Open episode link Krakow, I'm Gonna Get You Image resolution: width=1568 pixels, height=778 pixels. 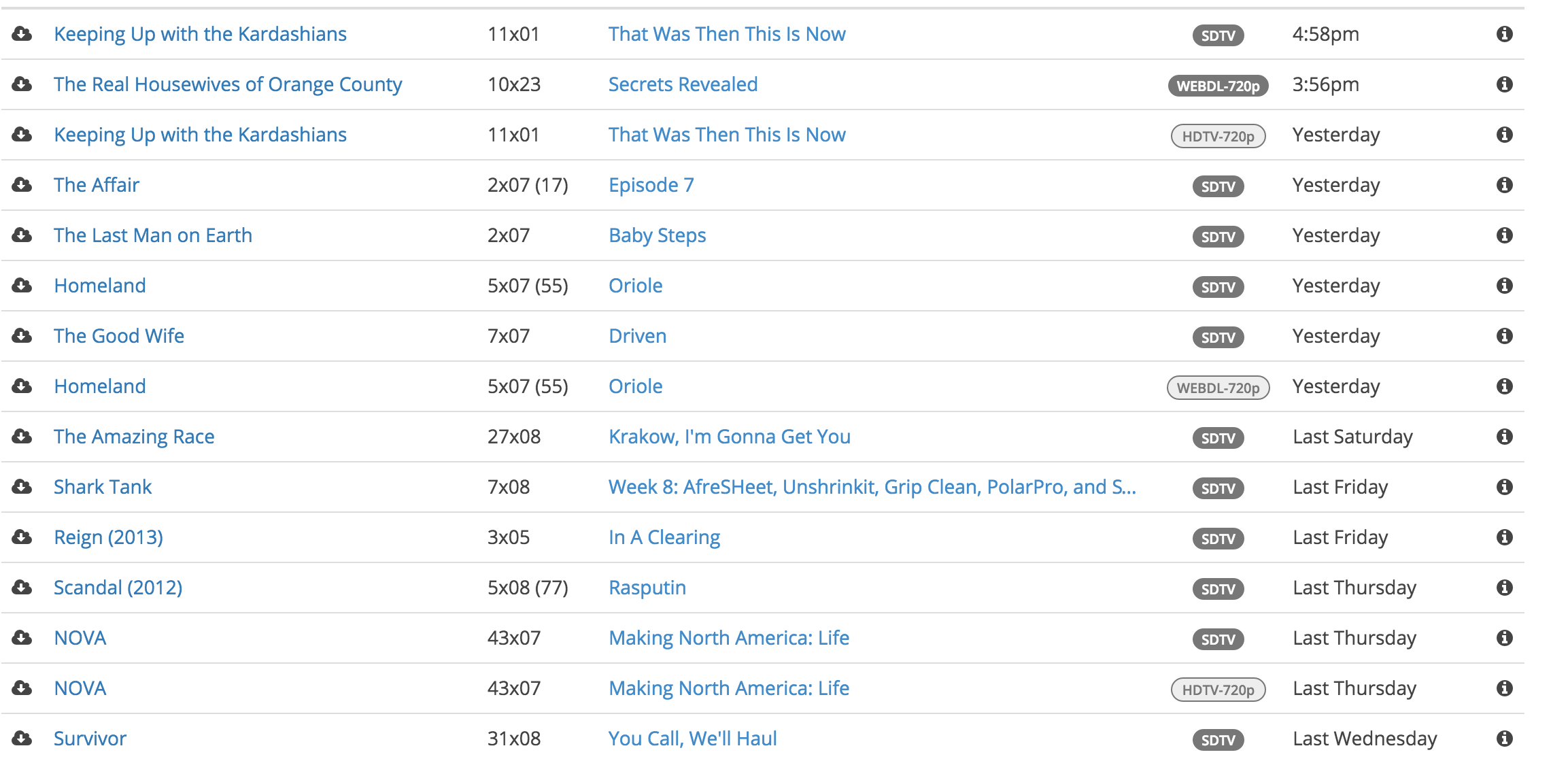coord(730,437)
